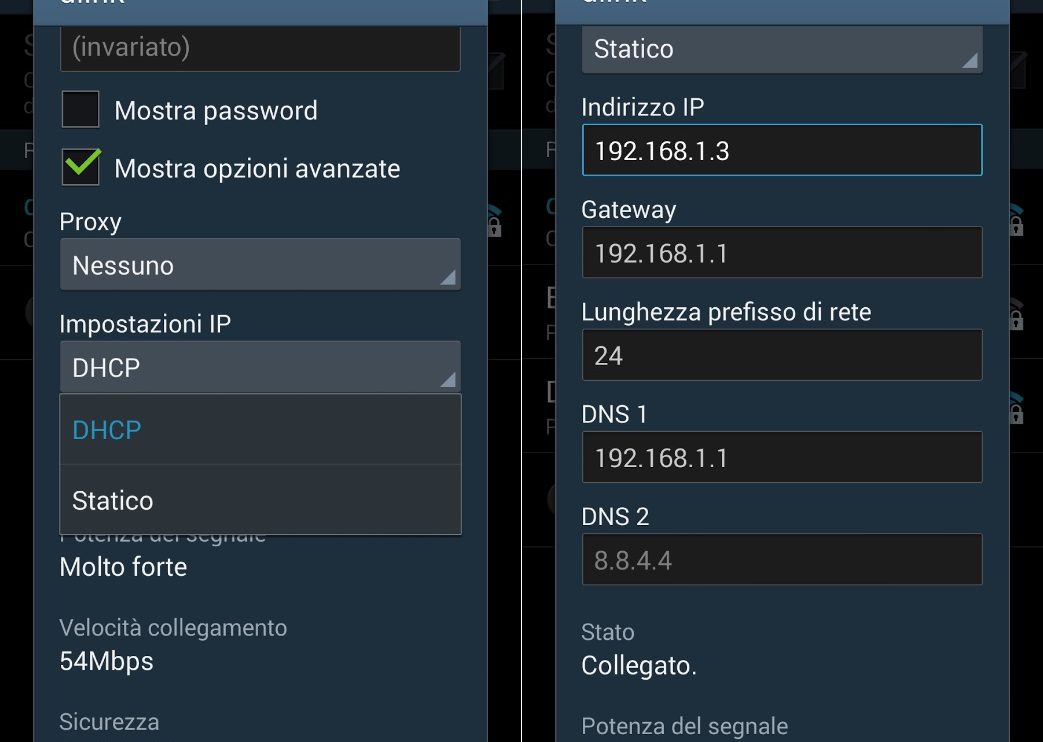
Task: Tap the Wi-Fi lock icon beside DNS 1 label
Action: pyautogui.click(x=1015, y=408)
